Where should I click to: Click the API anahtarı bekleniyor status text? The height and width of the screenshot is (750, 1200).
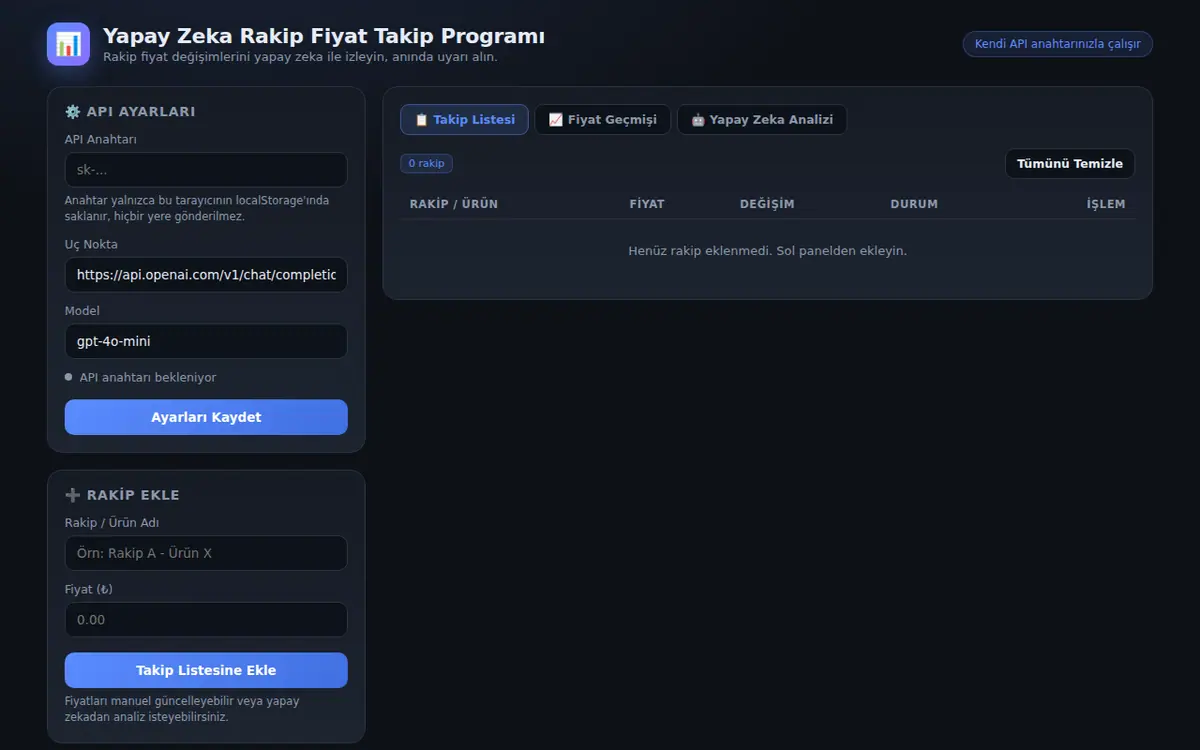click(148, 377)
